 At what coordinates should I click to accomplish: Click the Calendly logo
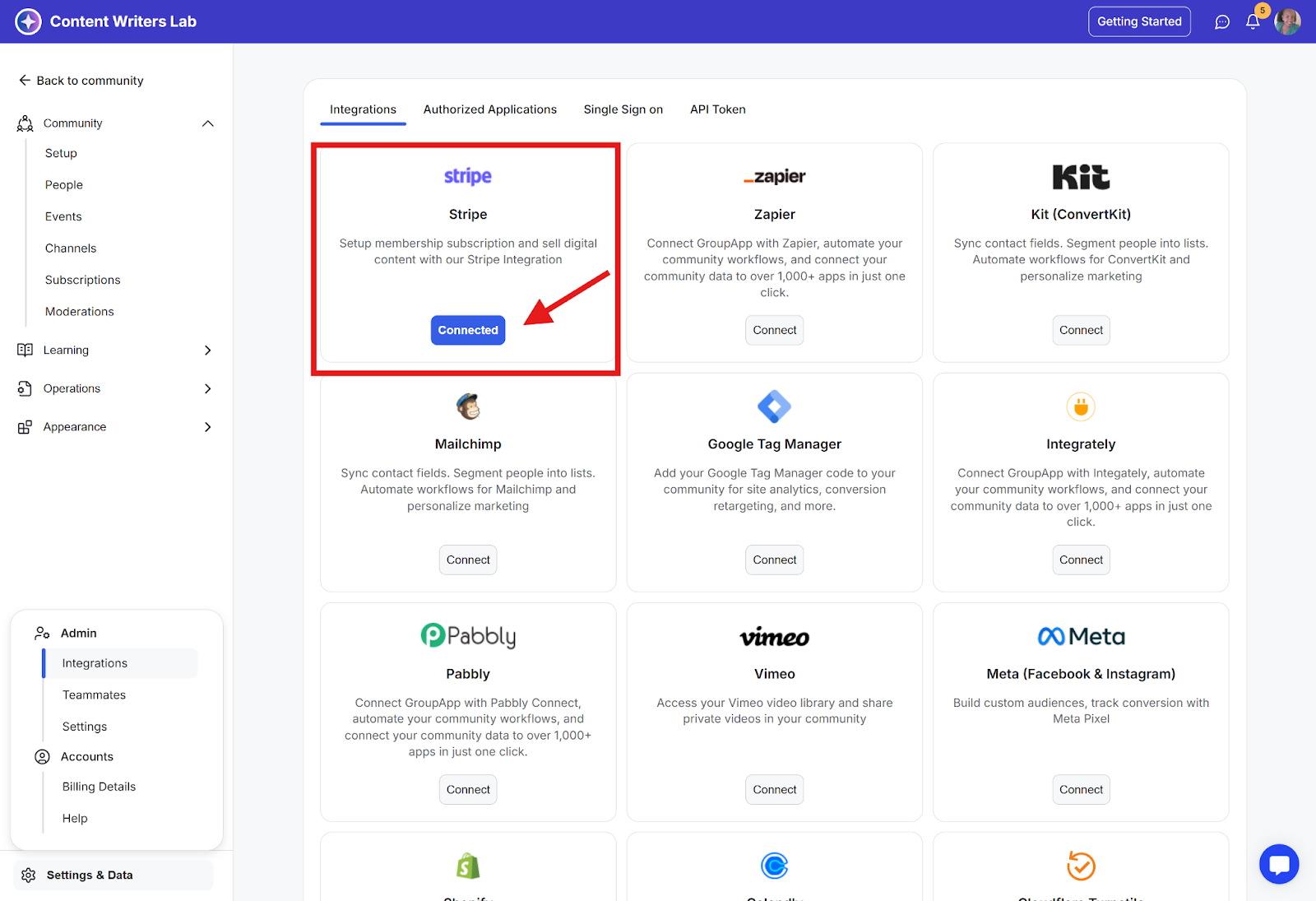coord(775,866)
